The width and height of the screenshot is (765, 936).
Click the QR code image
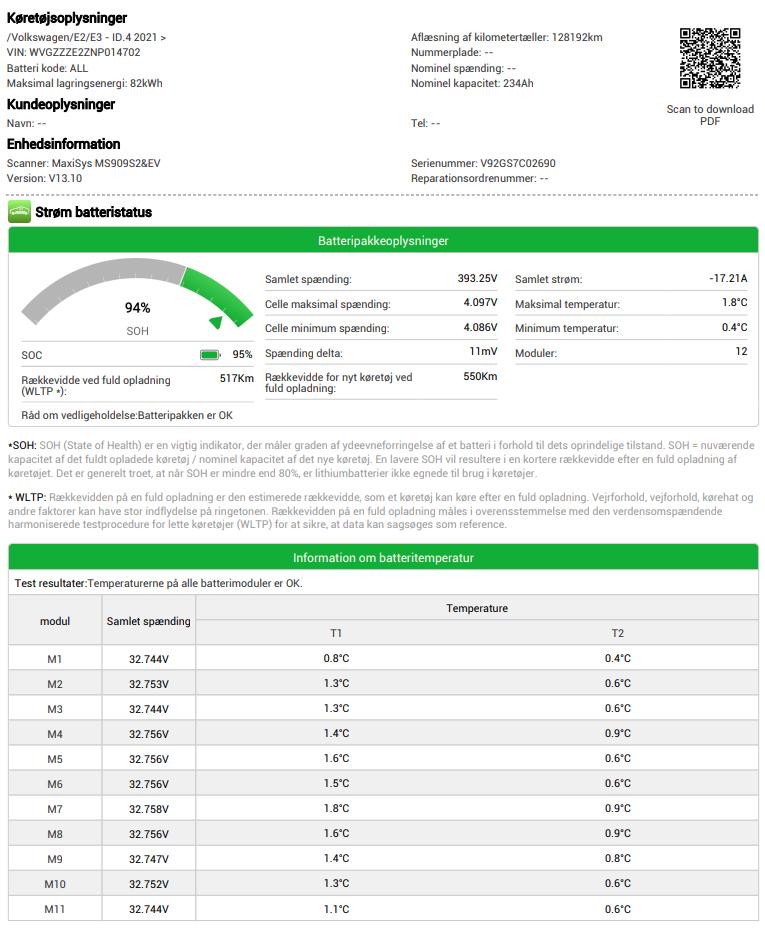coord(710,59)
